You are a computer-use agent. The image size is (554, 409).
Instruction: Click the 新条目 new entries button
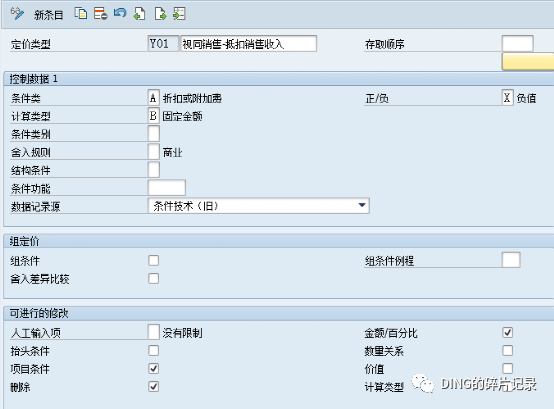click(48, 15)
